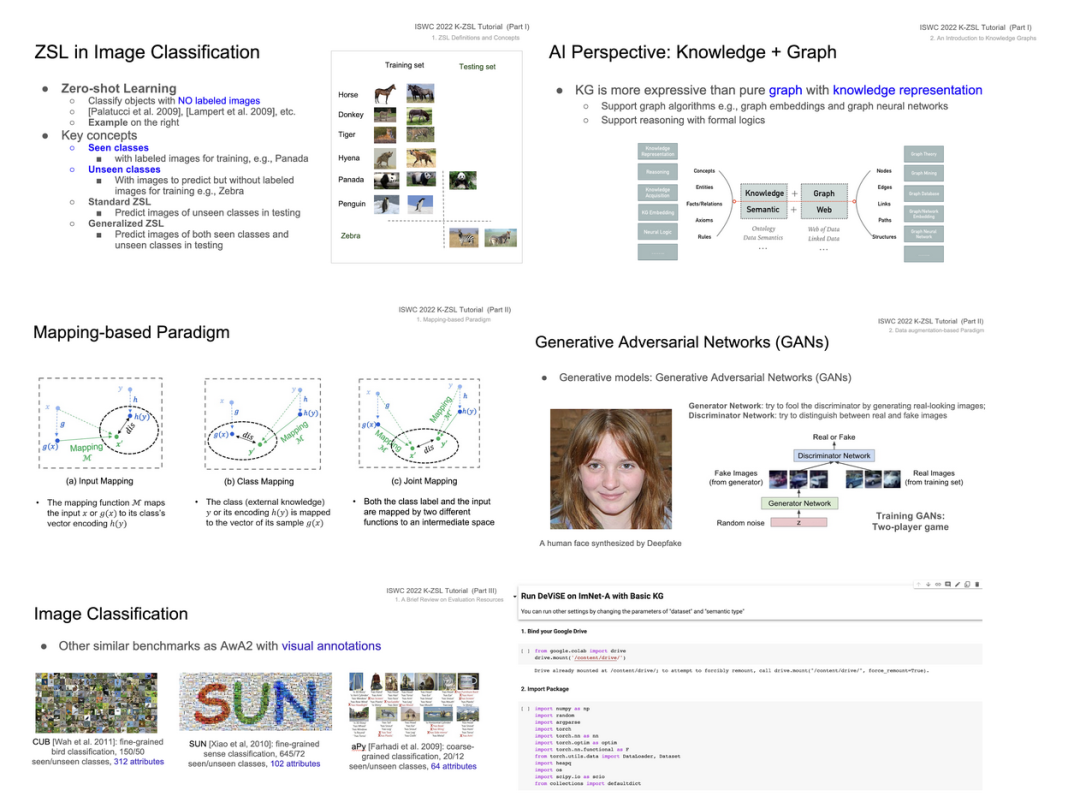This screenshot has height=808, width=1080.
Task: Click the colorful SUN logo image
Action: [x=256, y=702]
